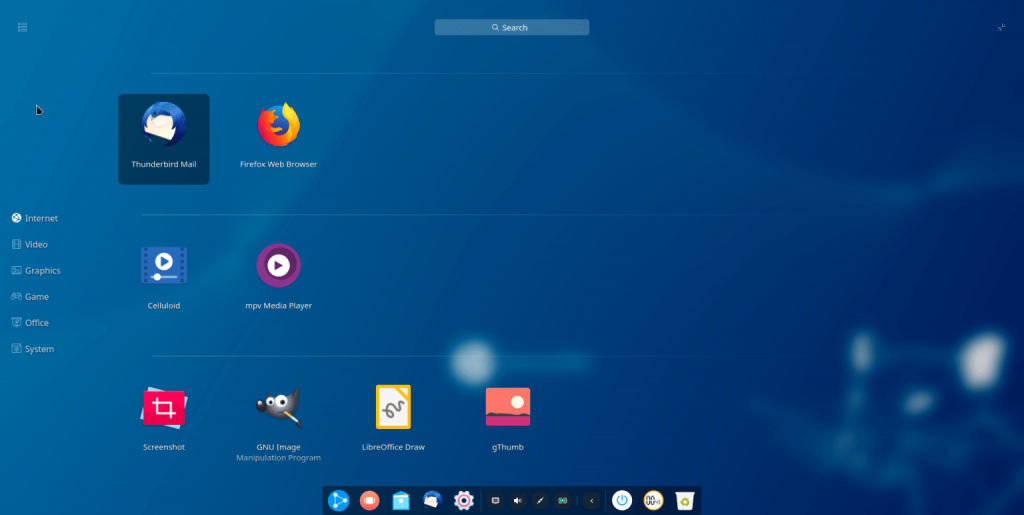The width and height of the screenshot is (1024, 515).
Task: Jump to the Video category
Action: (29, 244)
